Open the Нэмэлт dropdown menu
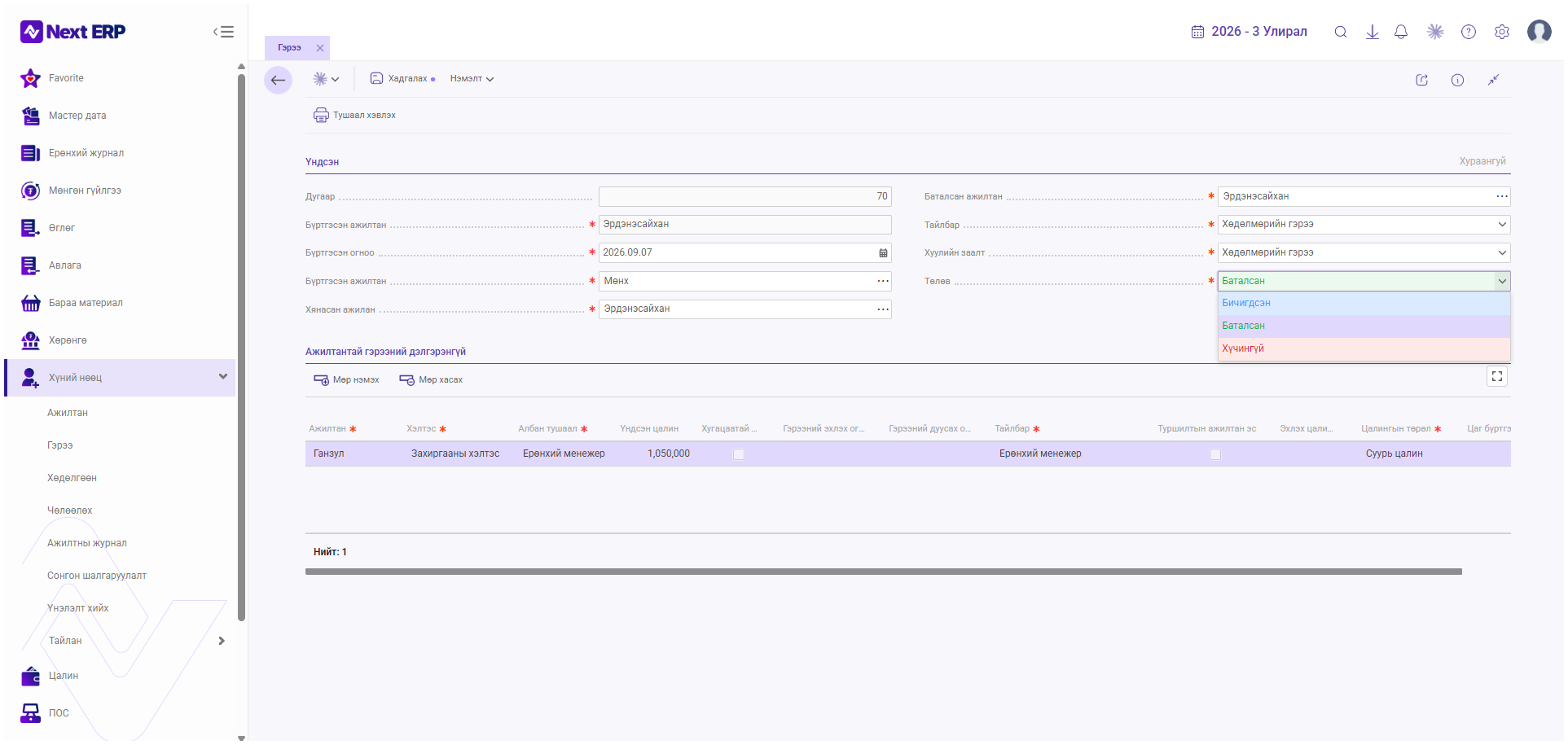Screen dimensions: 1568x745 [472, 79]
